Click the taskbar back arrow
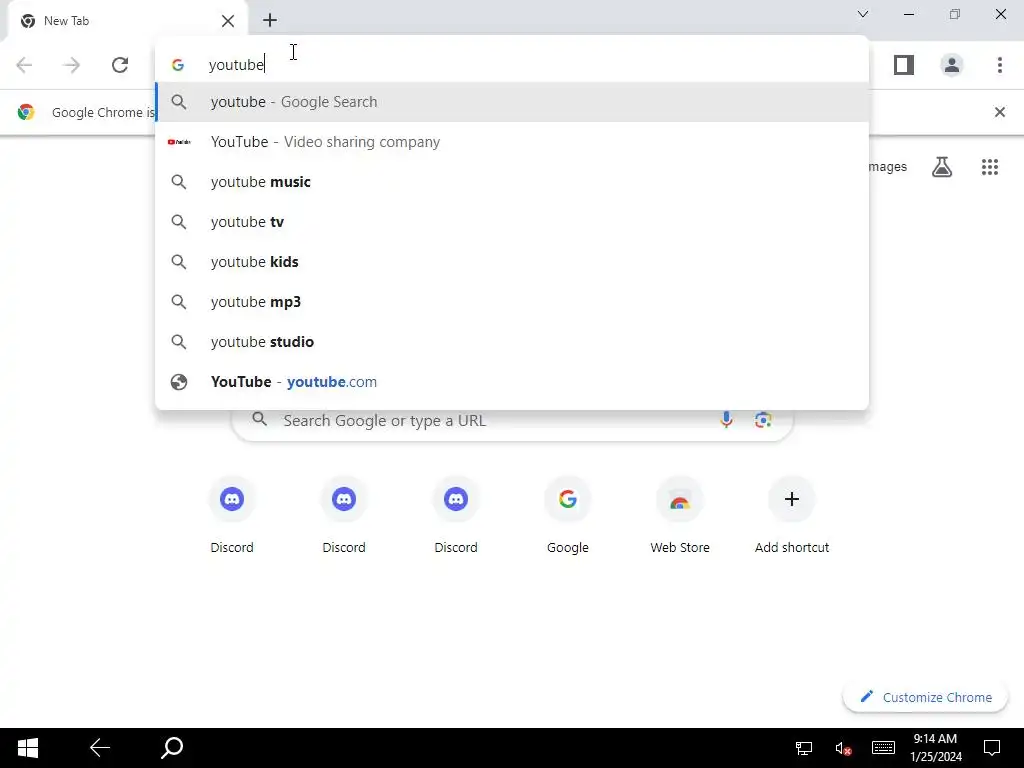The image size is (1024, 768). pos(100,748)
